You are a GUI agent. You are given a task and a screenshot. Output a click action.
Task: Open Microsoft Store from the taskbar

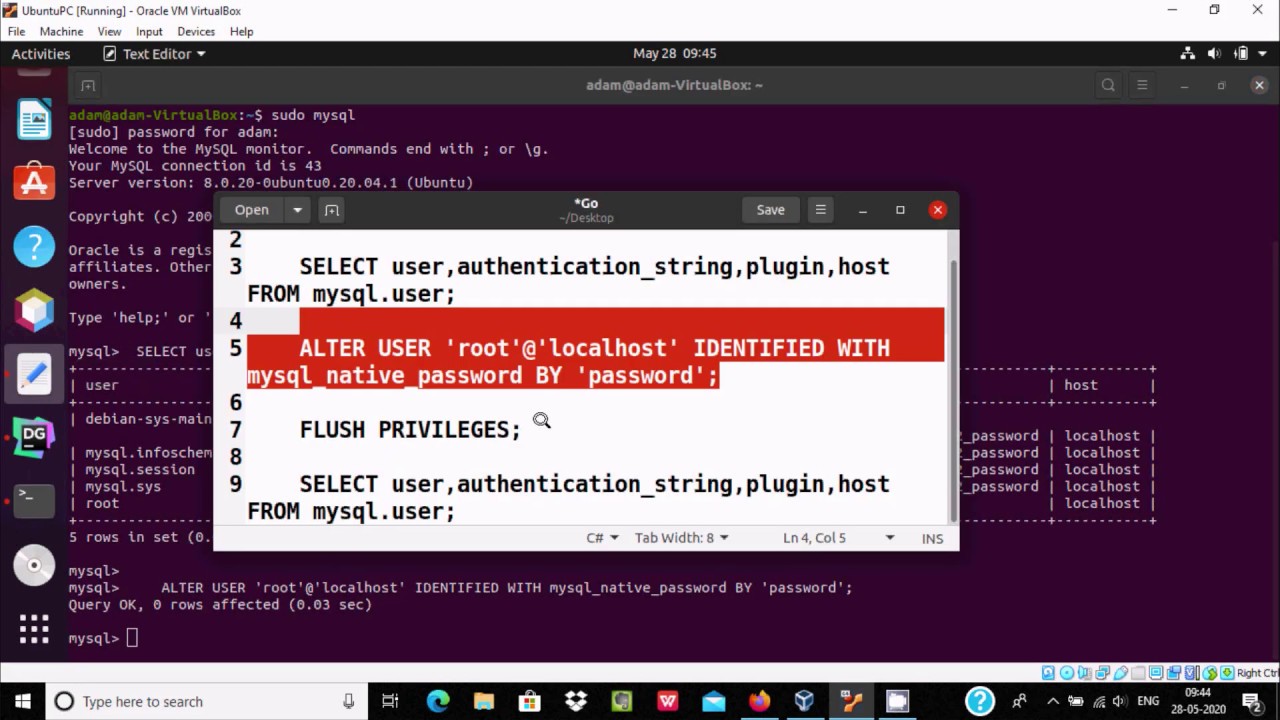coord(530,701)
